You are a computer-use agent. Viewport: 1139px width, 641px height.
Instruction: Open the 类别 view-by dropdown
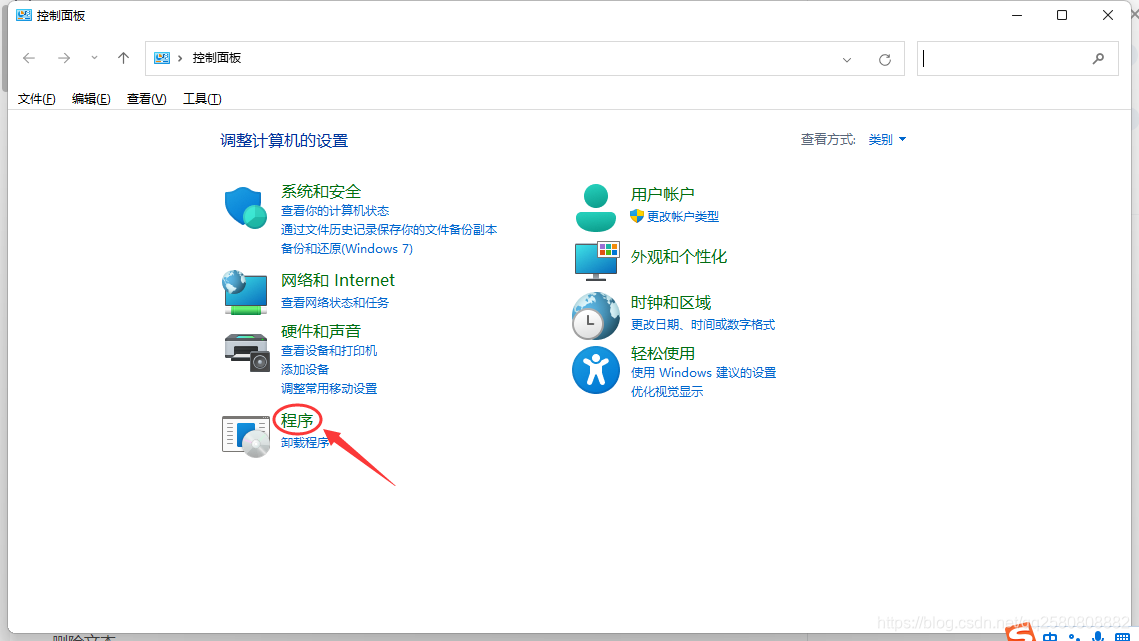(x=887, y=140)
